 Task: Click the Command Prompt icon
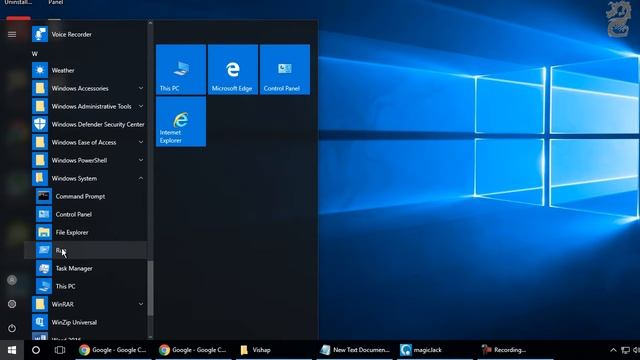[x=44, y=196]
